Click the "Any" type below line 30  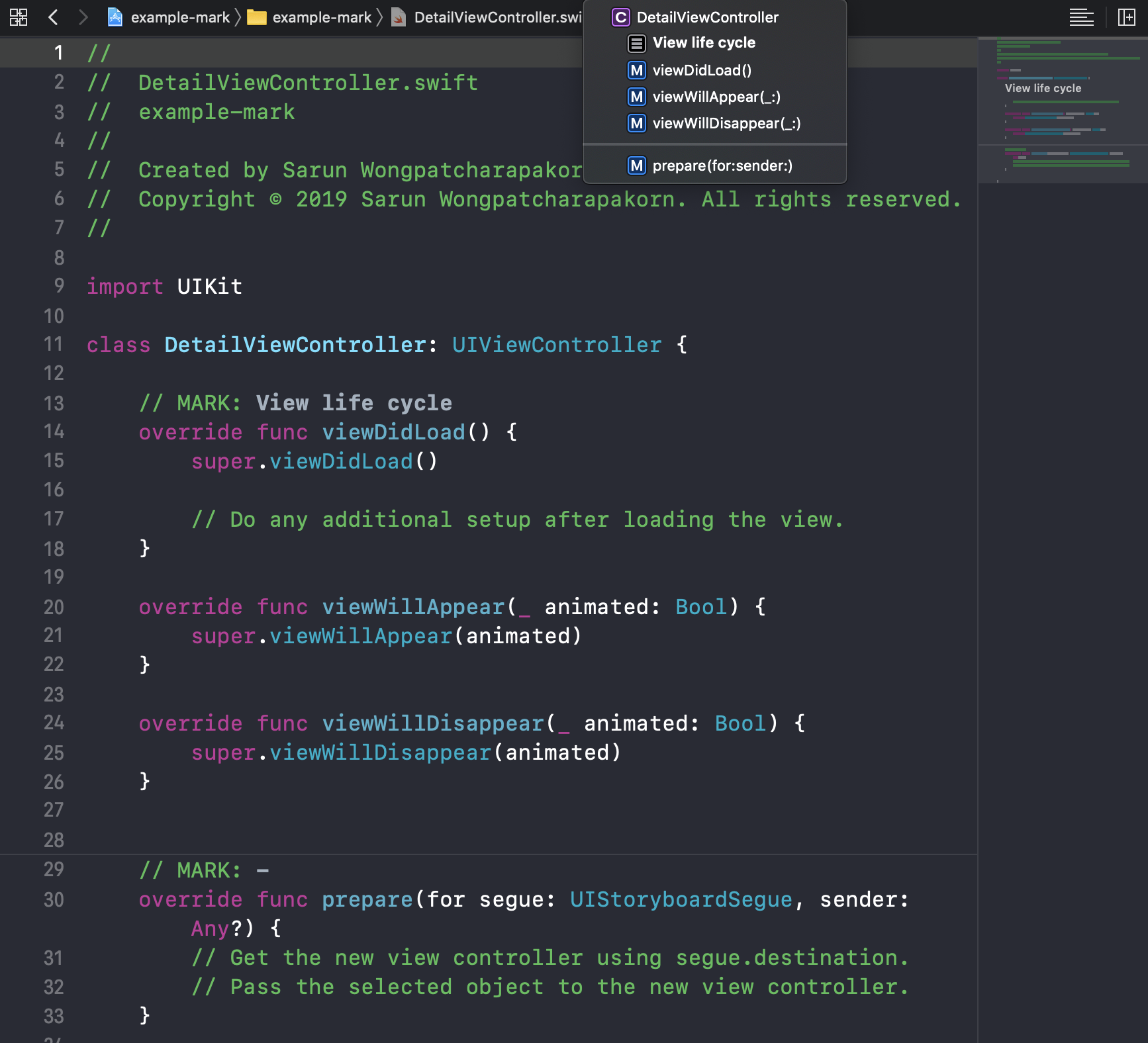pos(210,929)
